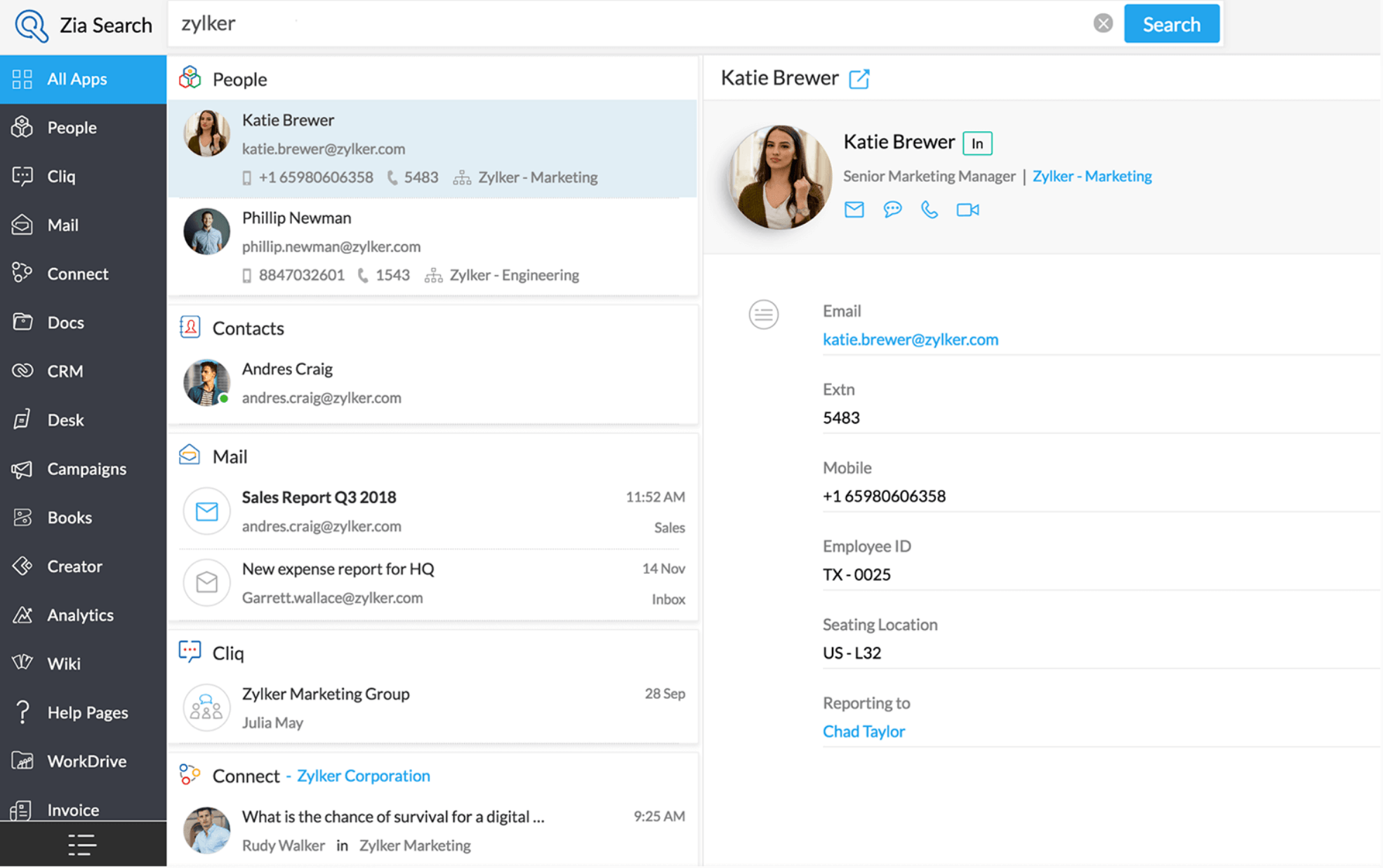Viewport: 1383px width, 868px height.
Task: Open WorkDrive from the sidebar
Action: pos(86,761)
